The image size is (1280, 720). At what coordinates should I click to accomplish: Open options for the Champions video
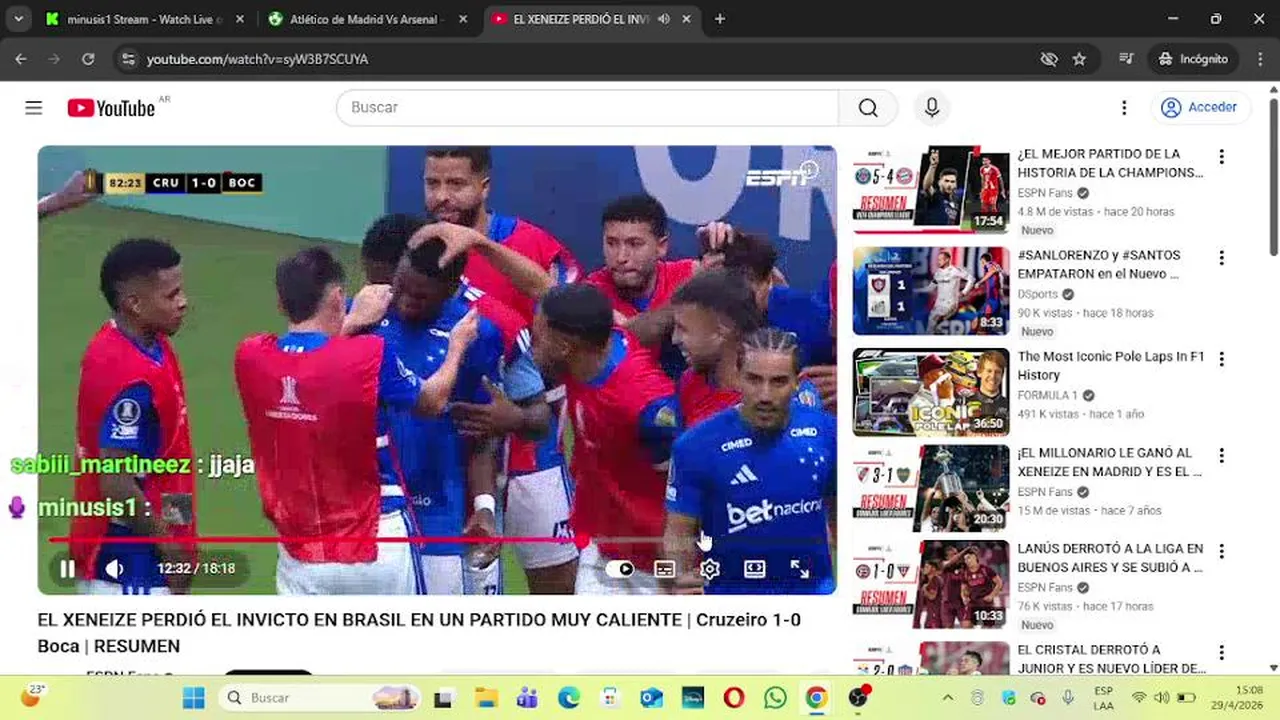1221,157
